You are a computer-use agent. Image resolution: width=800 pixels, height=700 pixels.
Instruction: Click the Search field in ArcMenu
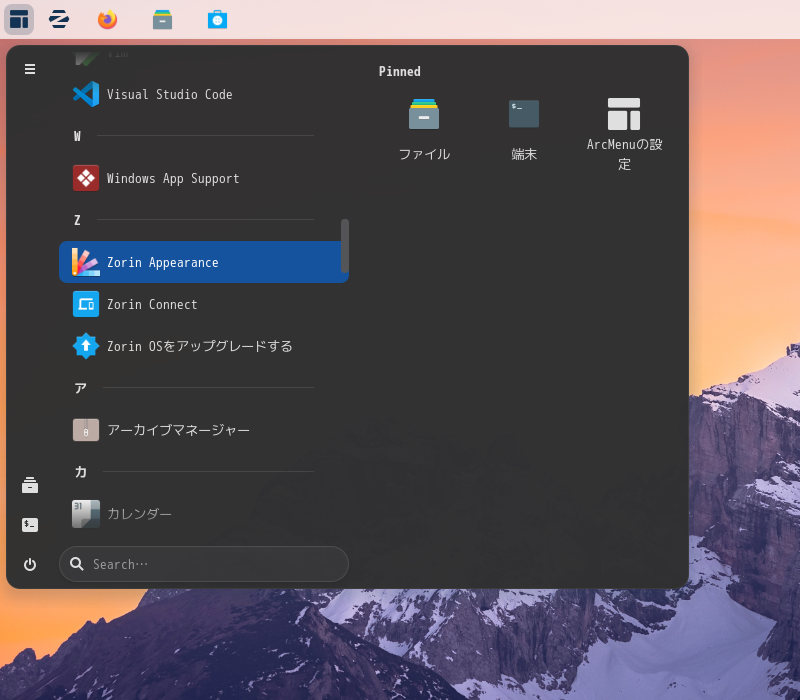coord(204,564)
